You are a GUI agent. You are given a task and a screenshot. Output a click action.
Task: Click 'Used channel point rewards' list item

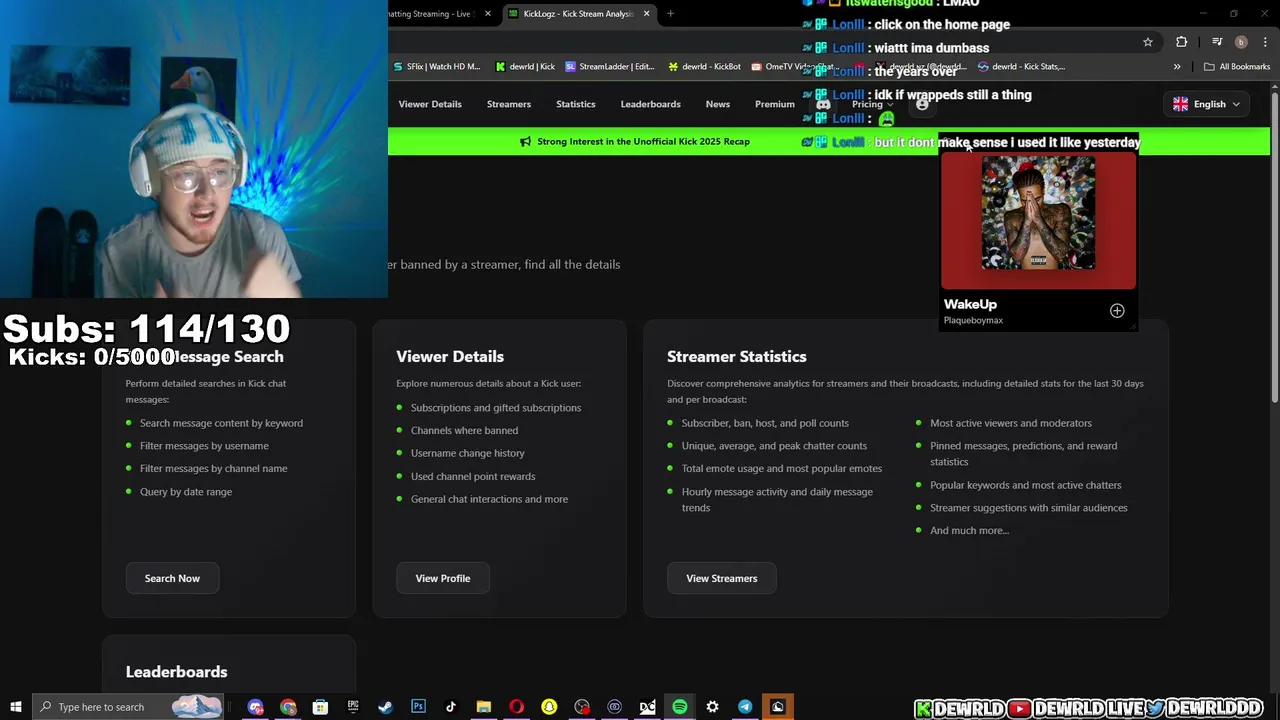(x=473, y=476)
